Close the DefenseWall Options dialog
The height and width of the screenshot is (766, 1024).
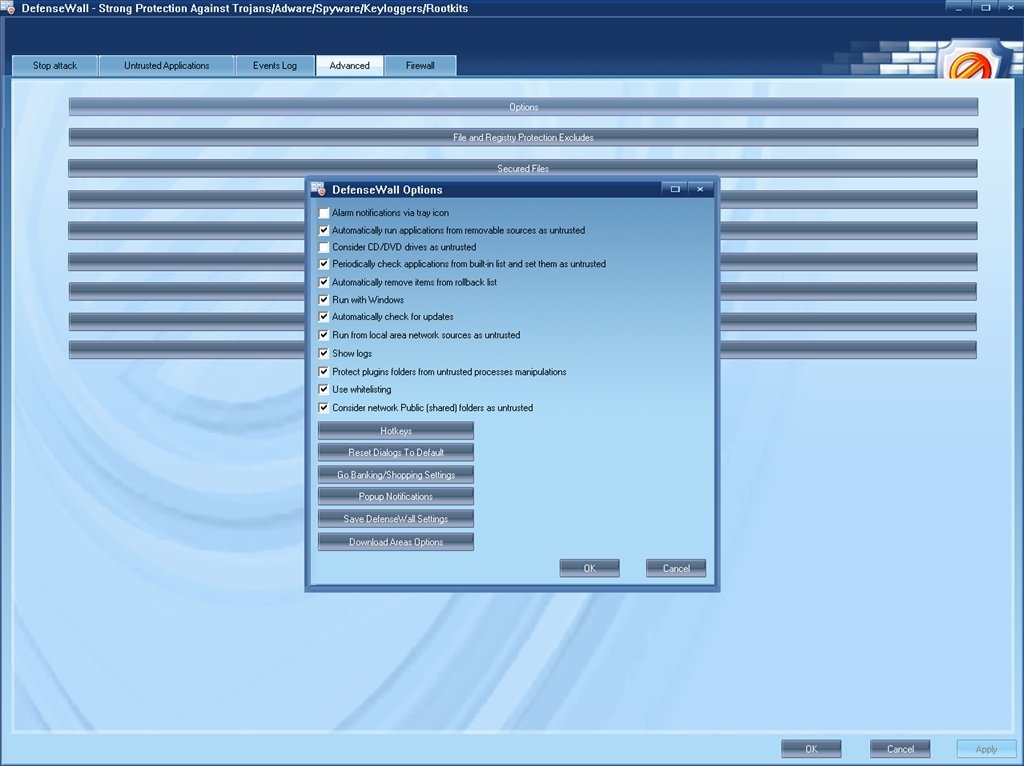pyautogui.click(x=700, y=189)
